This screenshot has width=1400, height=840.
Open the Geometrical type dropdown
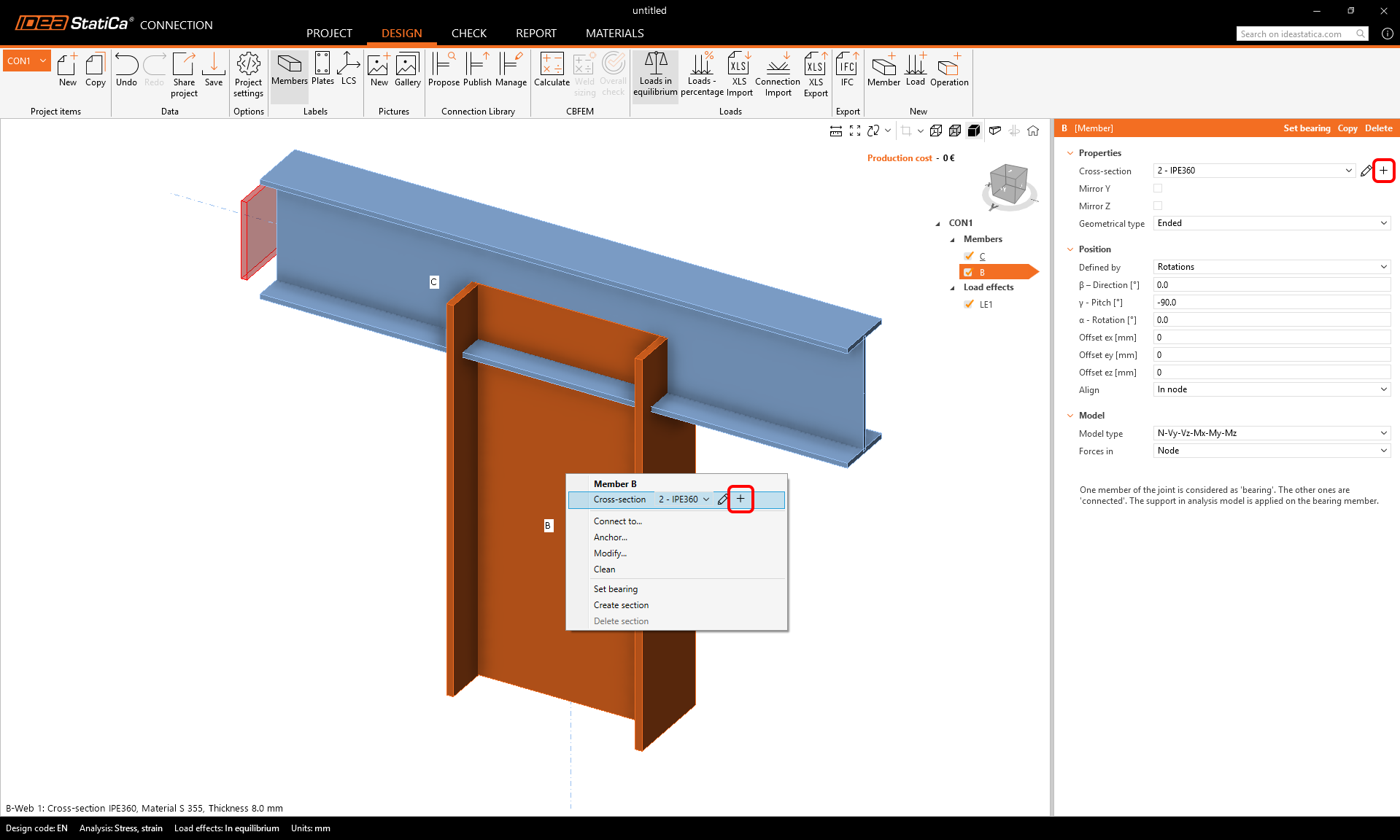(1272, 223)
